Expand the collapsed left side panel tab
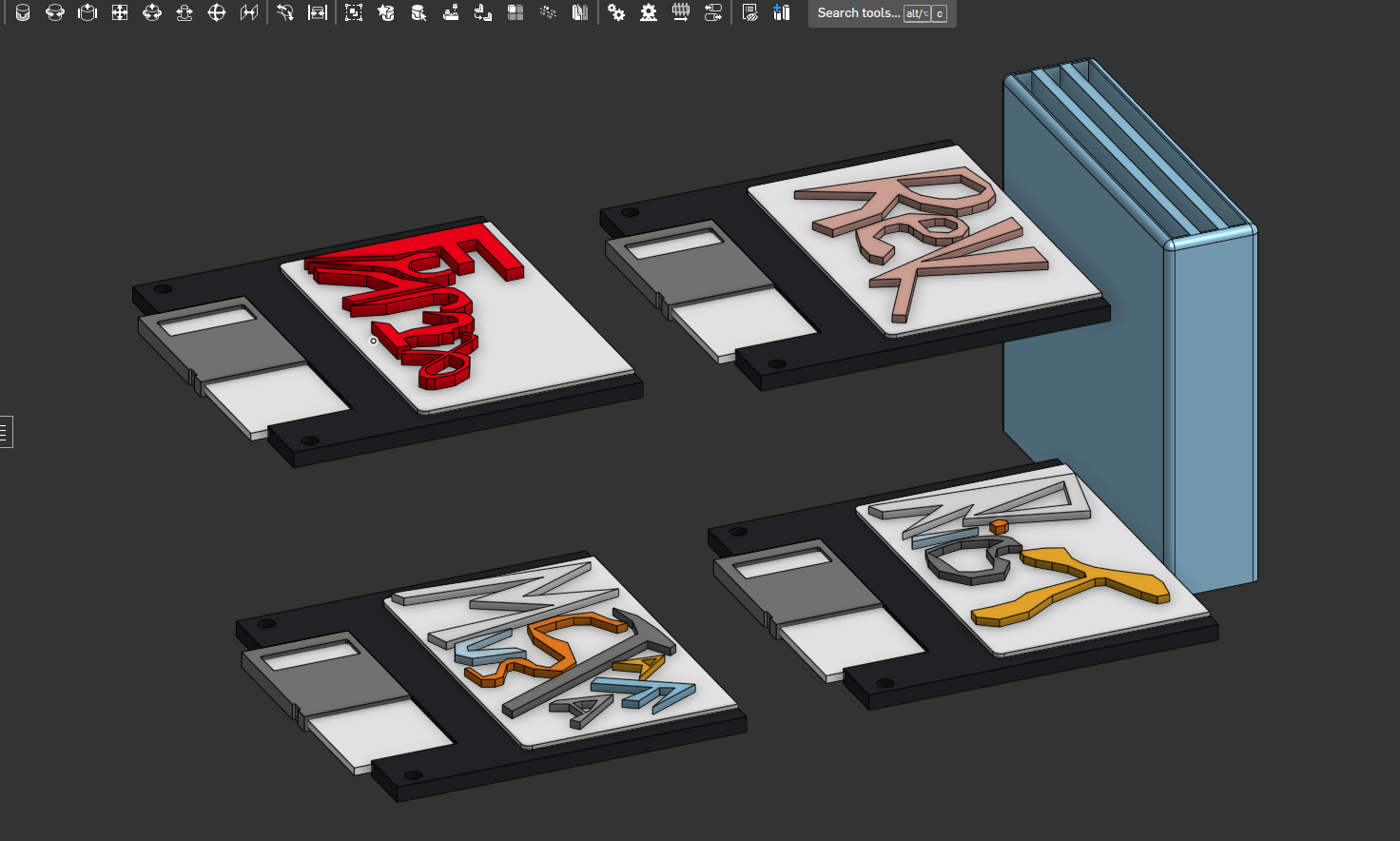The height and width of the screenshot is (841, 1400). point(6,432)
